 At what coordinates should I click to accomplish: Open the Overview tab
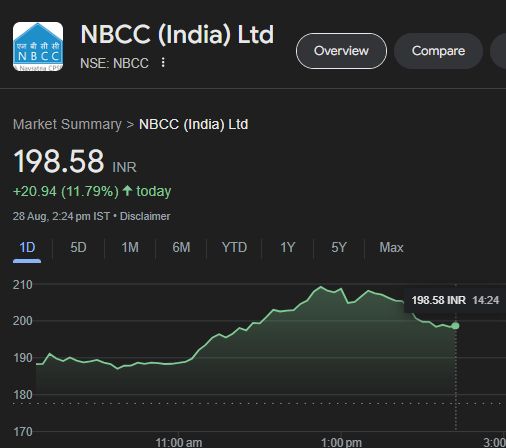click(341, 51)
